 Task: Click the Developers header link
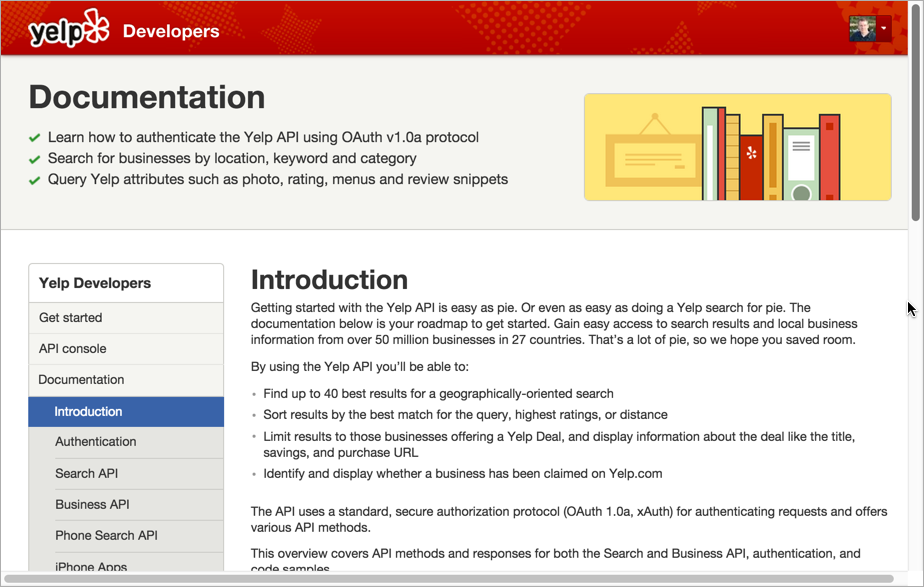170,31
